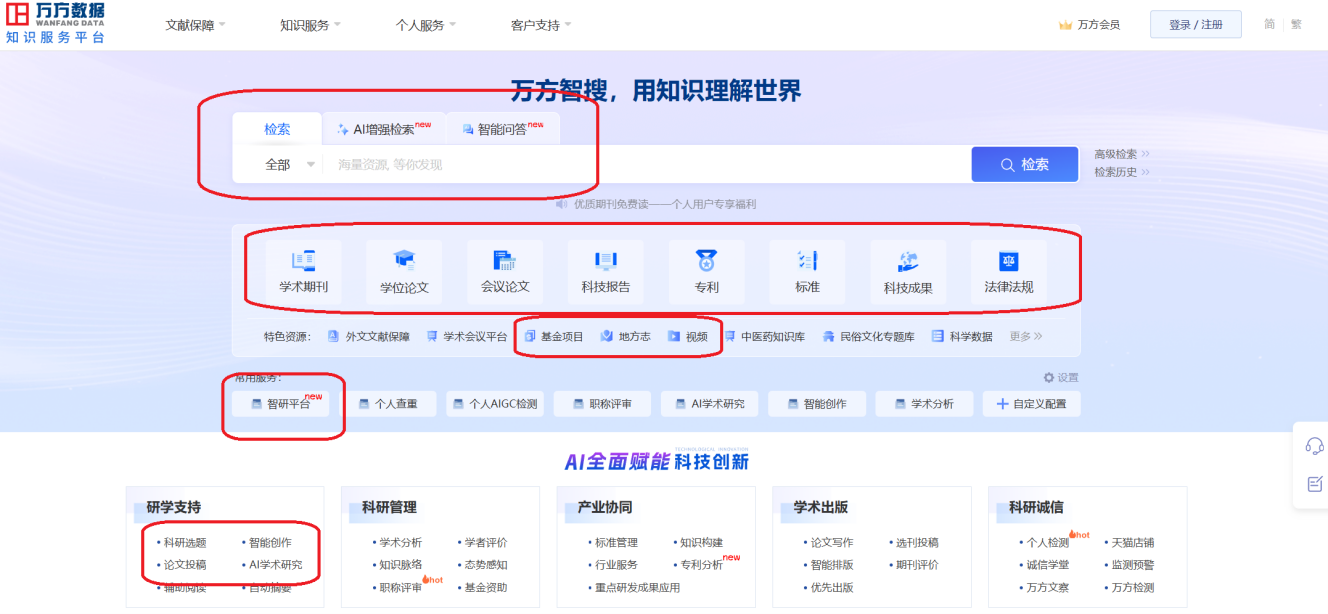
Task: Open 论文投稿 link
Action: point(185,565)
